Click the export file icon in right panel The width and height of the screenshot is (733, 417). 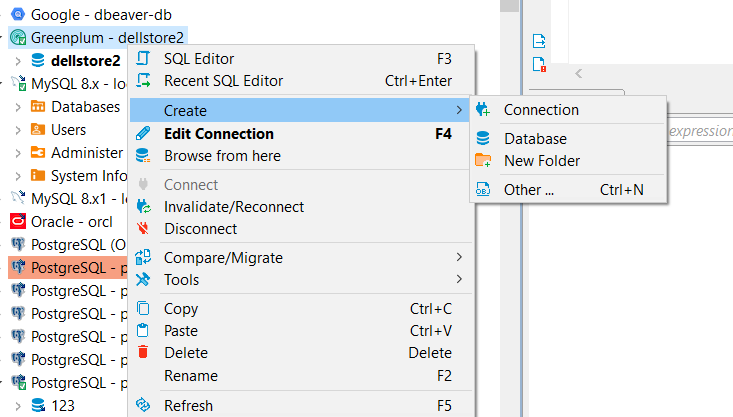point(539,41)
